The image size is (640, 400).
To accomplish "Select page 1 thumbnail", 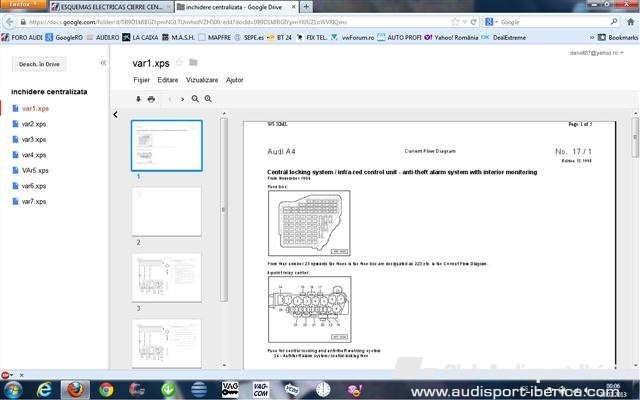I will 167,146.
